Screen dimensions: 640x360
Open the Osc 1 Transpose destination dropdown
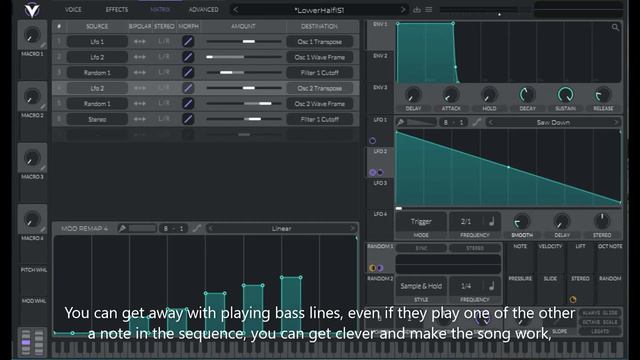pyautogui.click(x=320, y=42)
